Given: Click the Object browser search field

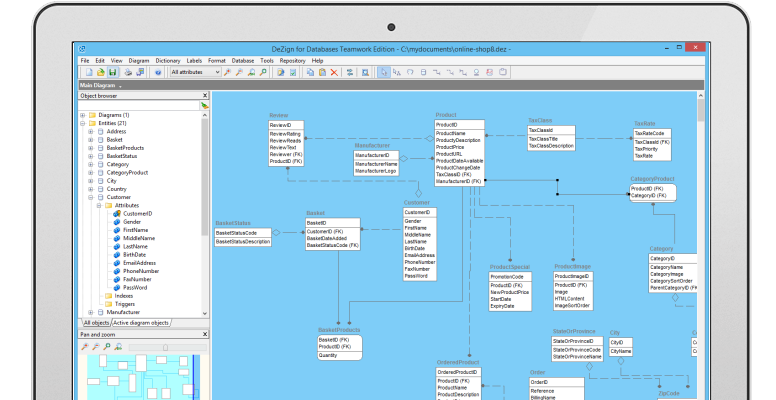Looking at the screenshot, I should tap(139, 105).
